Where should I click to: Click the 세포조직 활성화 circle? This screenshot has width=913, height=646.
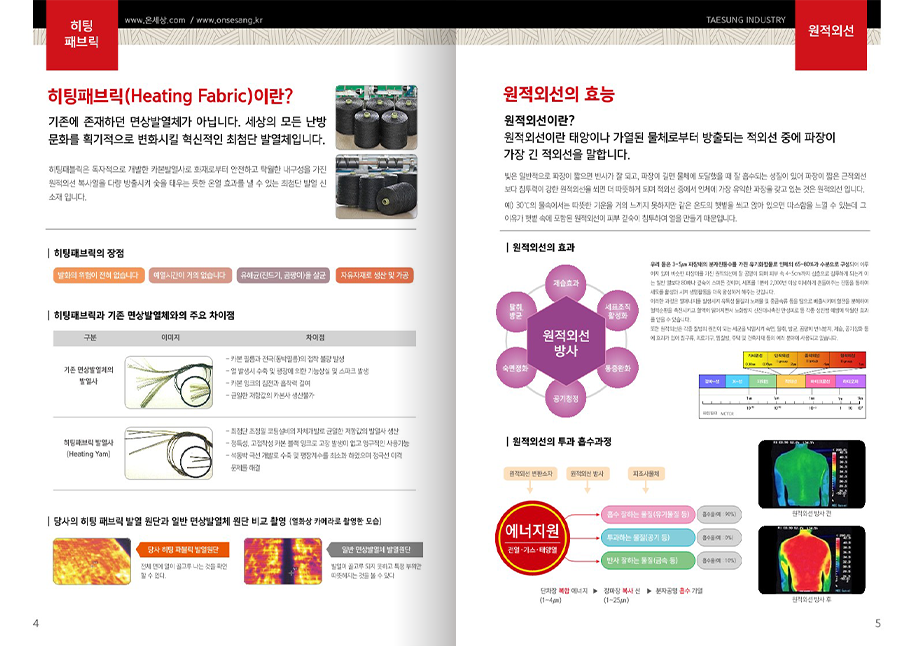click(x=617, y=309)
